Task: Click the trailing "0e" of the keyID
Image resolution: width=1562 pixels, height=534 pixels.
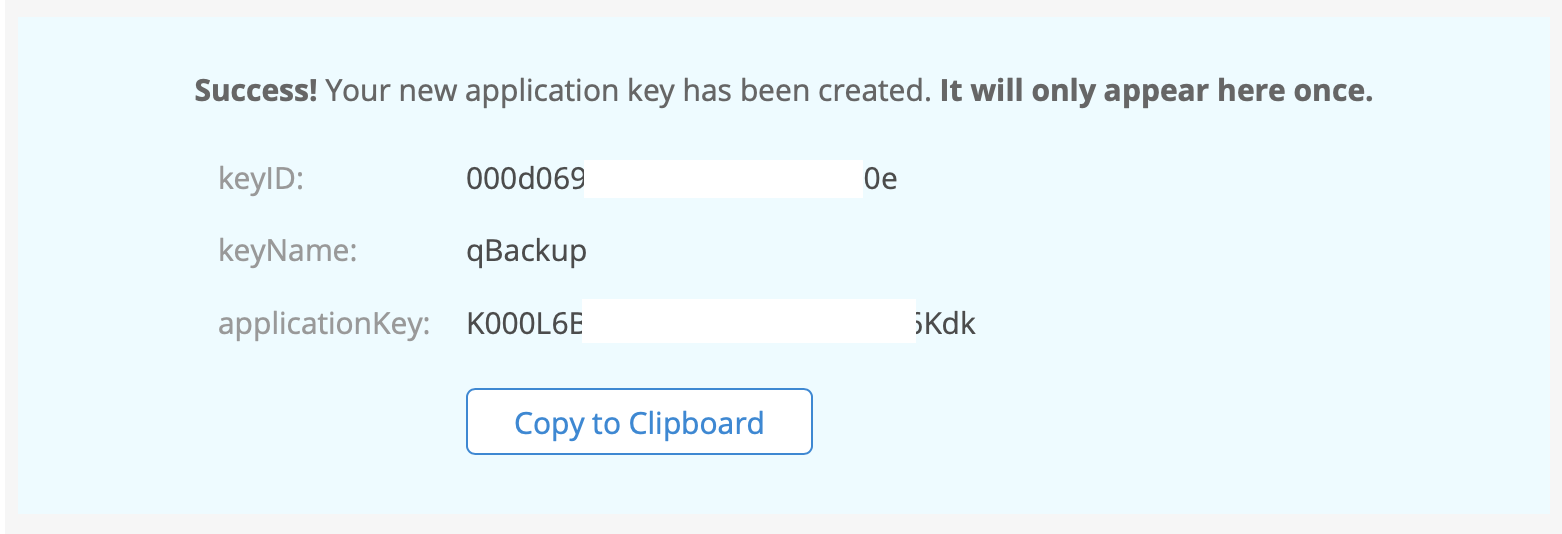Action: pyautogui.click(x=880, y=179)
